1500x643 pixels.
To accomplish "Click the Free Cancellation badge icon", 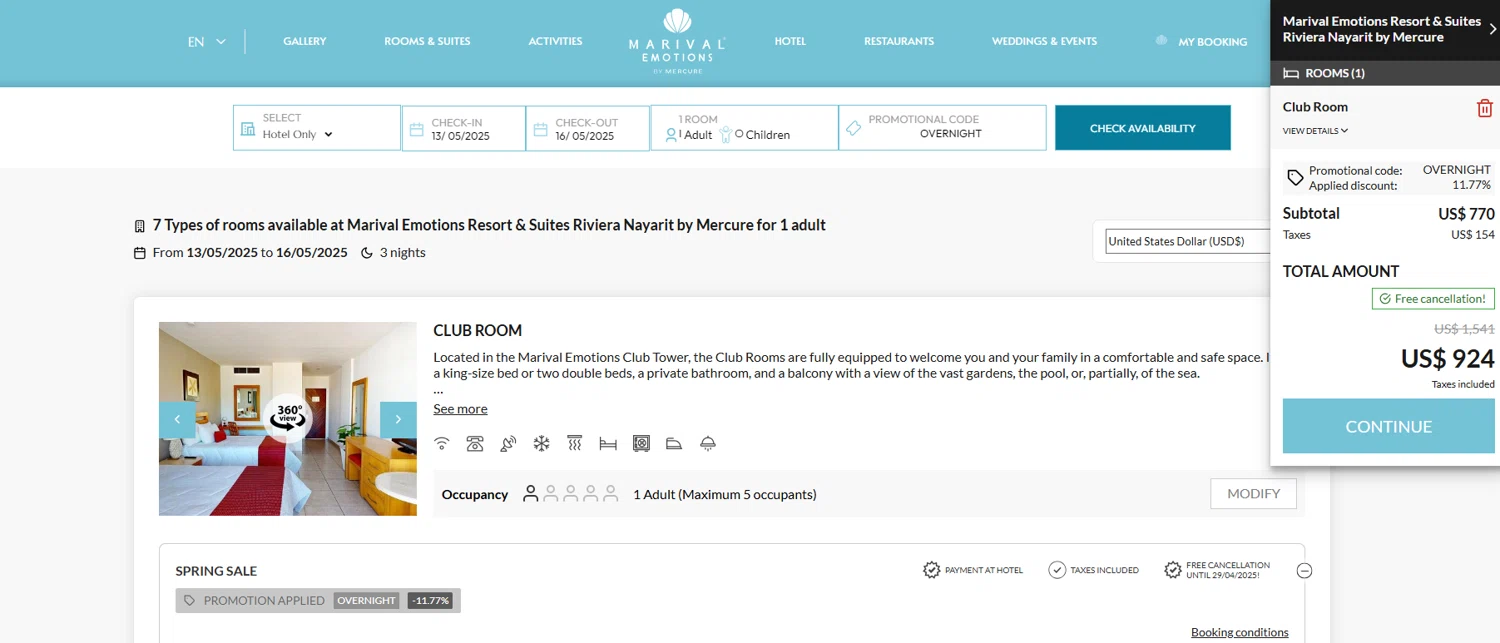I will pyautogui.click(x=1173, y=570).
